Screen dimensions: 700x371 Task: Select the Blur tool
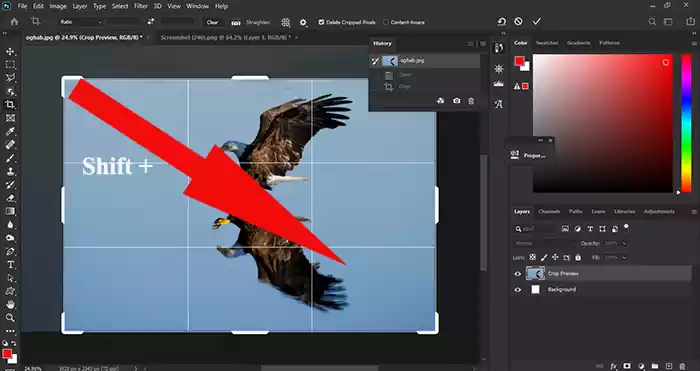coord(10,225)
